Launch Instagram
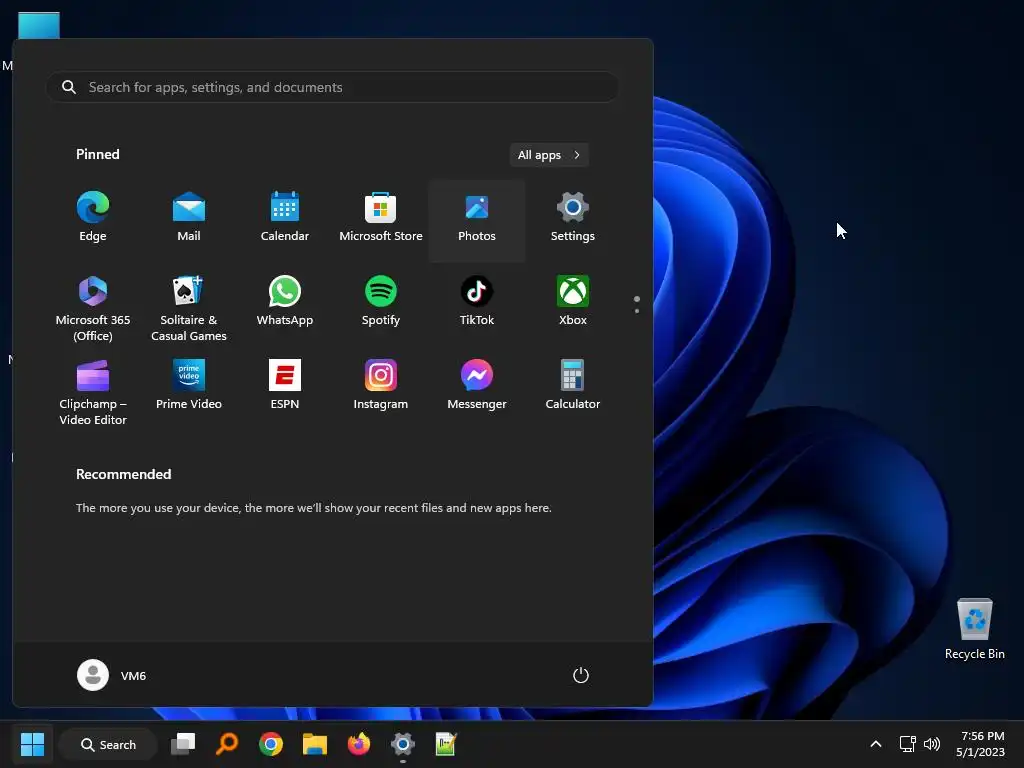This screenshot has width=1024, height=768. [381, 385]
